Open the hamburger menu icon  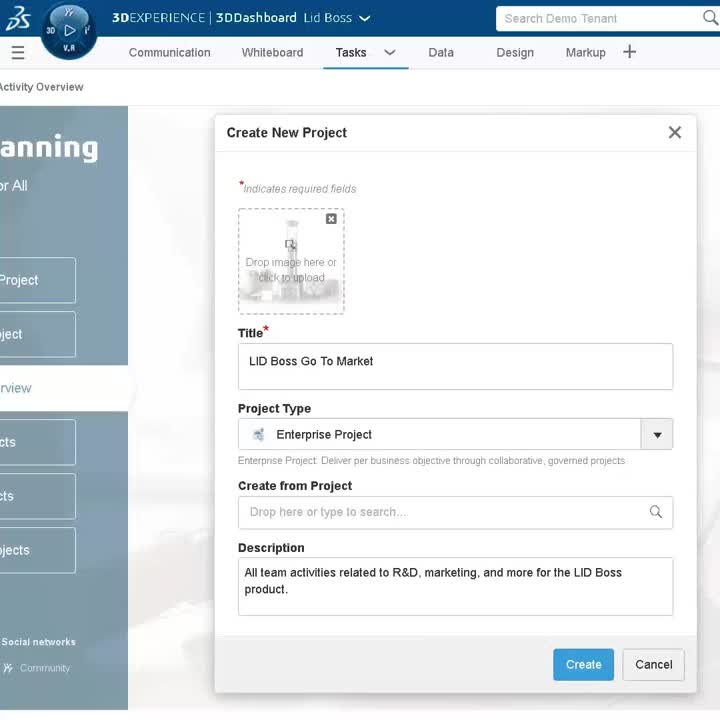[18, 52]
